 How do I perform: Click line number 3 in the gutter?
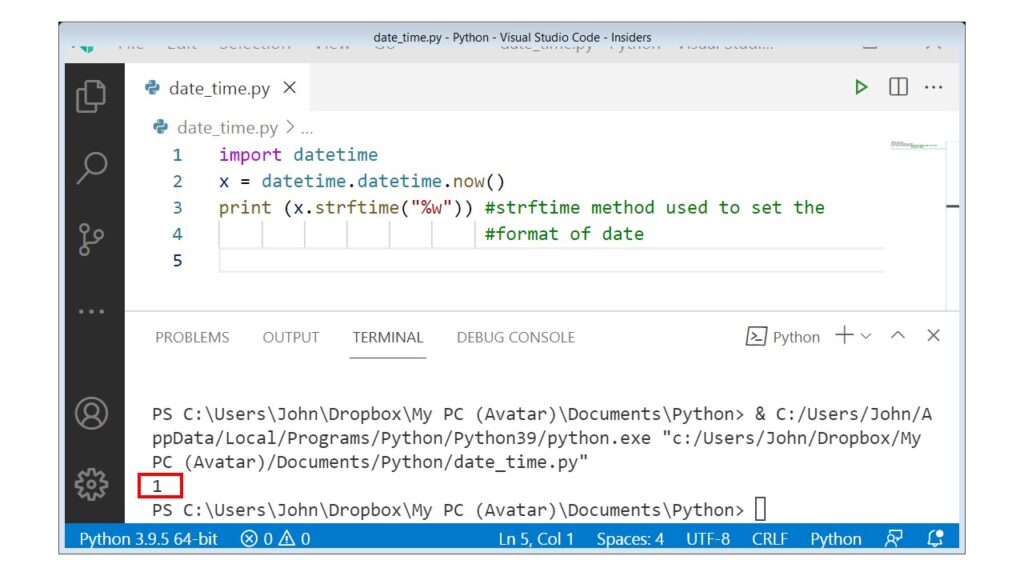tap(177, 208)
